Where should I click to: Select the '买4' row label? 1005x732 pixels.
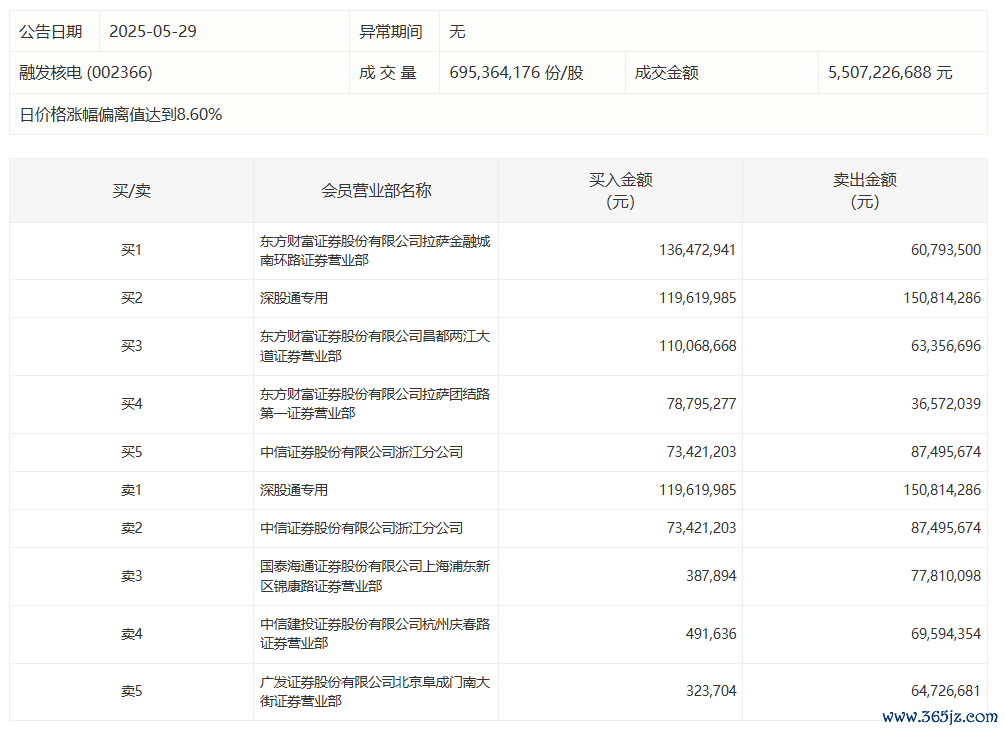(131, 404)
